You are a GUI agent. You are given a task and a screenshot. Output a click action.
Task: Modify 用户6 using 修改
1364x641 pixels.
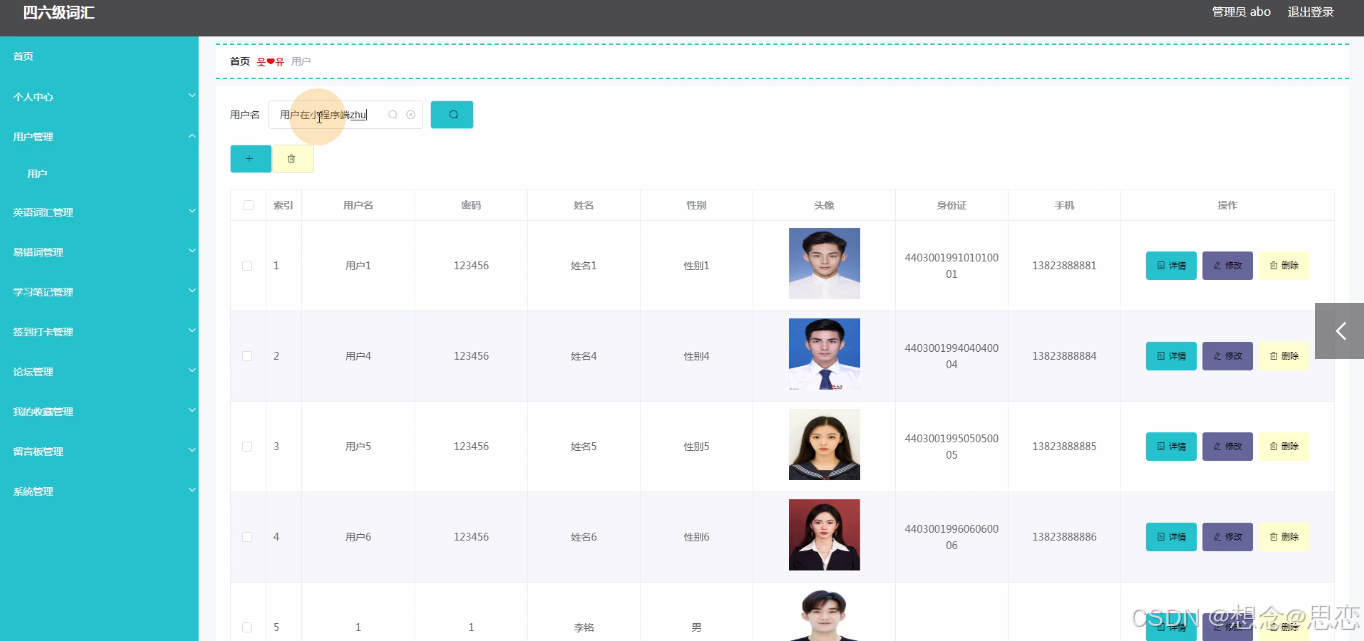[1227, 537]
